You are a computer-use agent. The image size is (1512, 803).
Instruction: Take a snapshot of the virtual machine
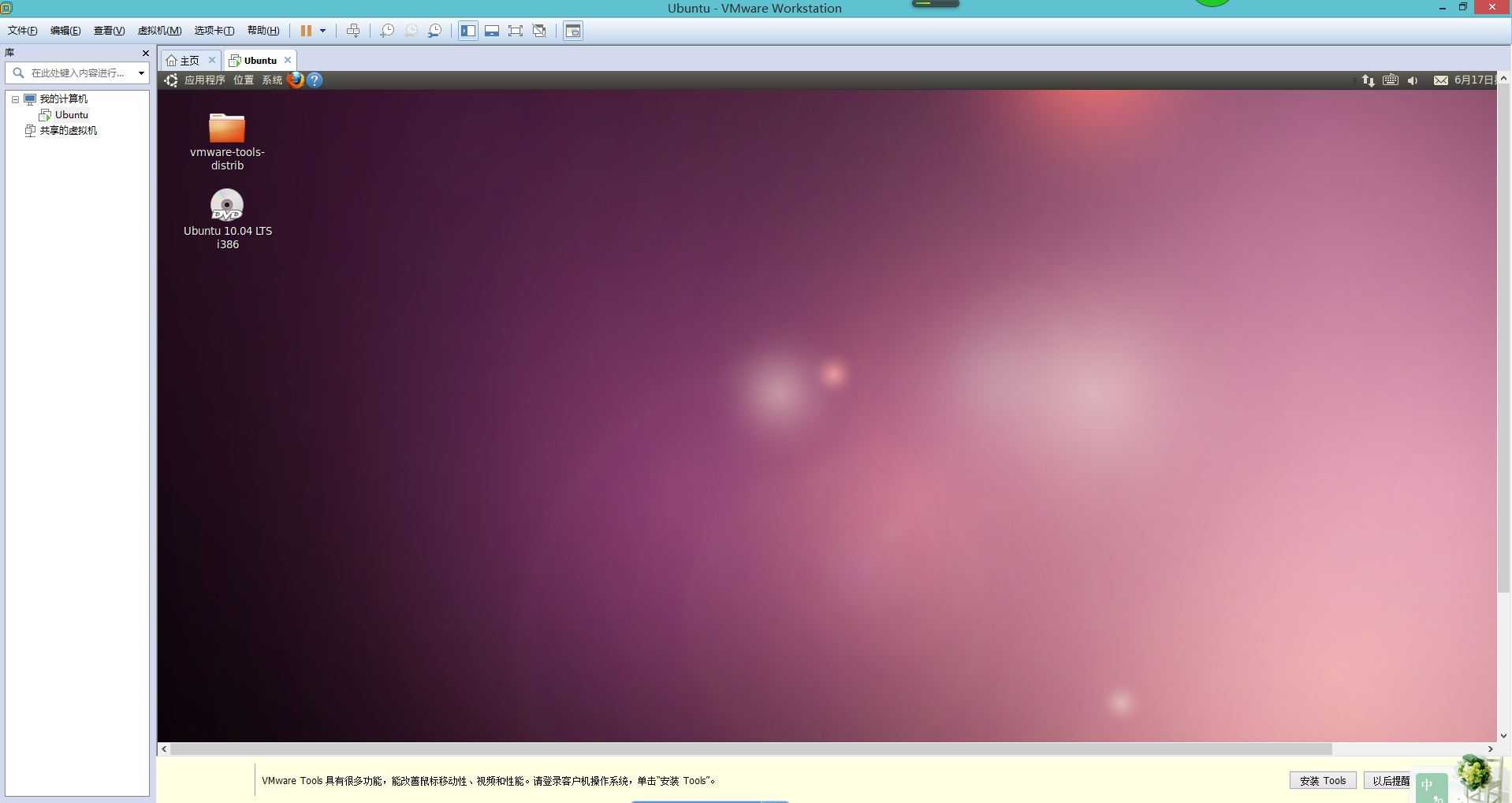387,31
